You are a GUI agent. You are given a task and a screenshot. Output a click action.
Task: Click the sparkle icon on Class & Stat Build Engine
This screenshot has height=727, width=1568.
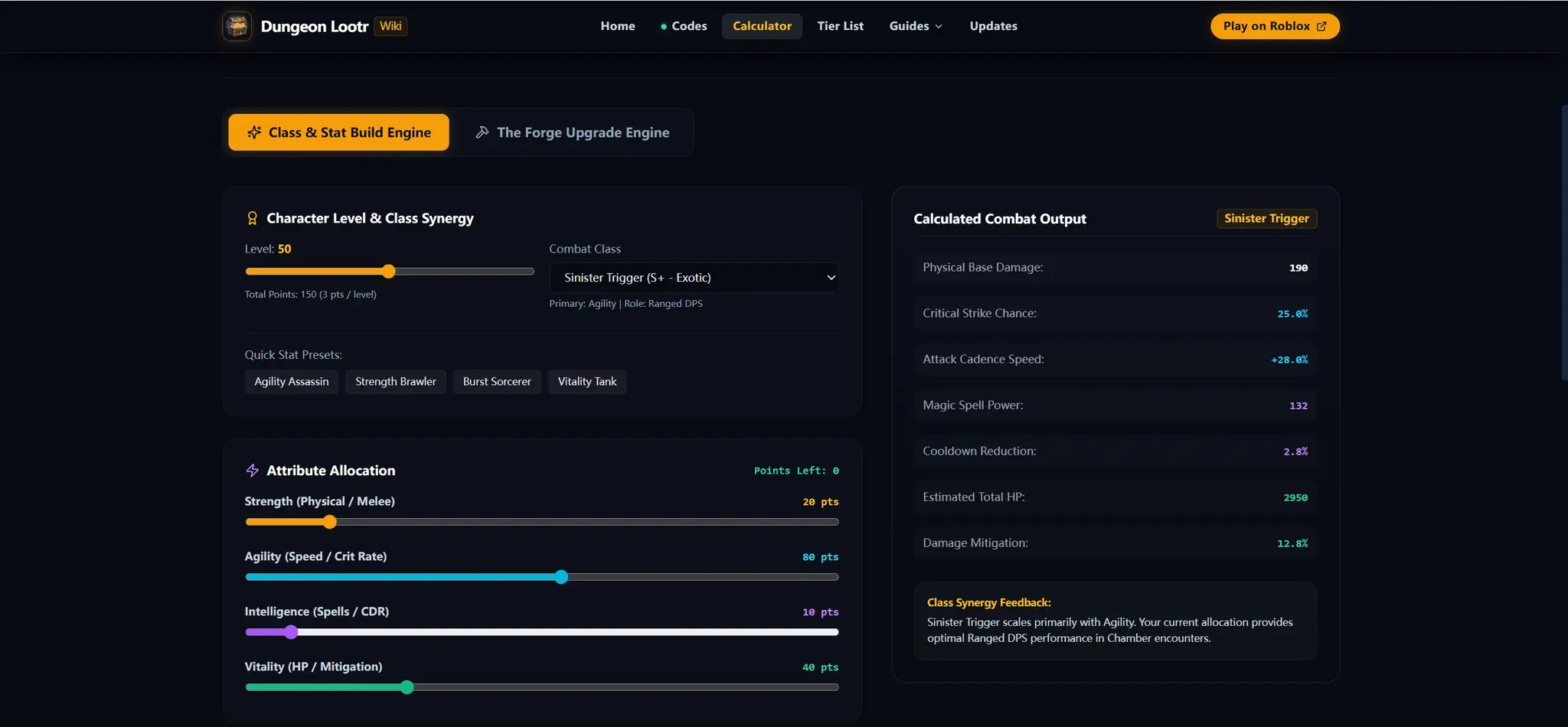coord(254,132)
